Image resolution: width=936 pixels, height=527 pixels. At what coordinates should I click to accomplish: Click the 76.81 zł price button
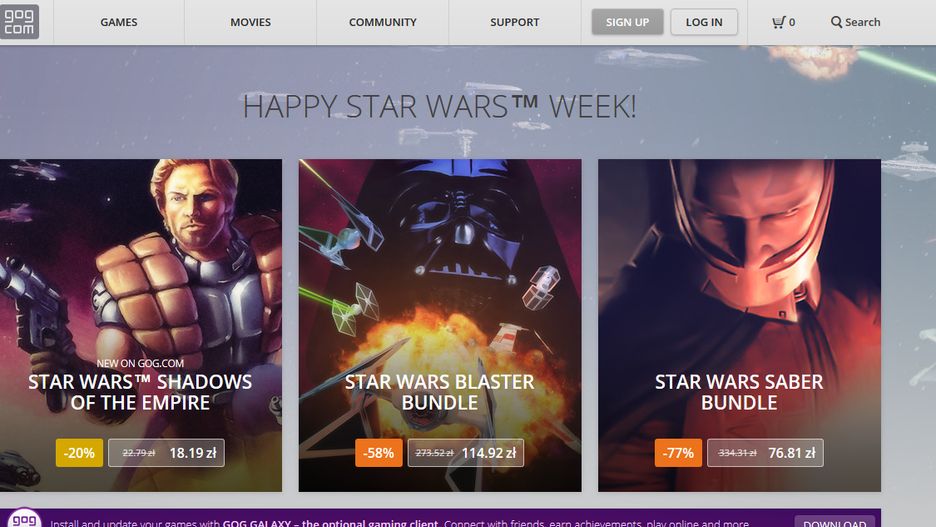click(x=765, y=453)
